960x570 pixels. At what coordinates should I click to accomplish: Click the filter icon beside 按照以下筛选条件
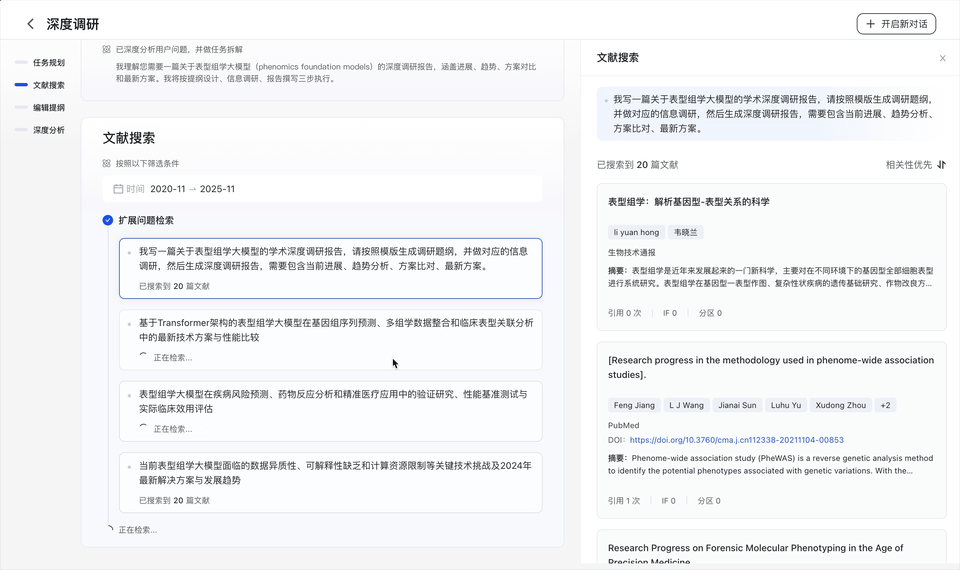[x=107, y=164]
